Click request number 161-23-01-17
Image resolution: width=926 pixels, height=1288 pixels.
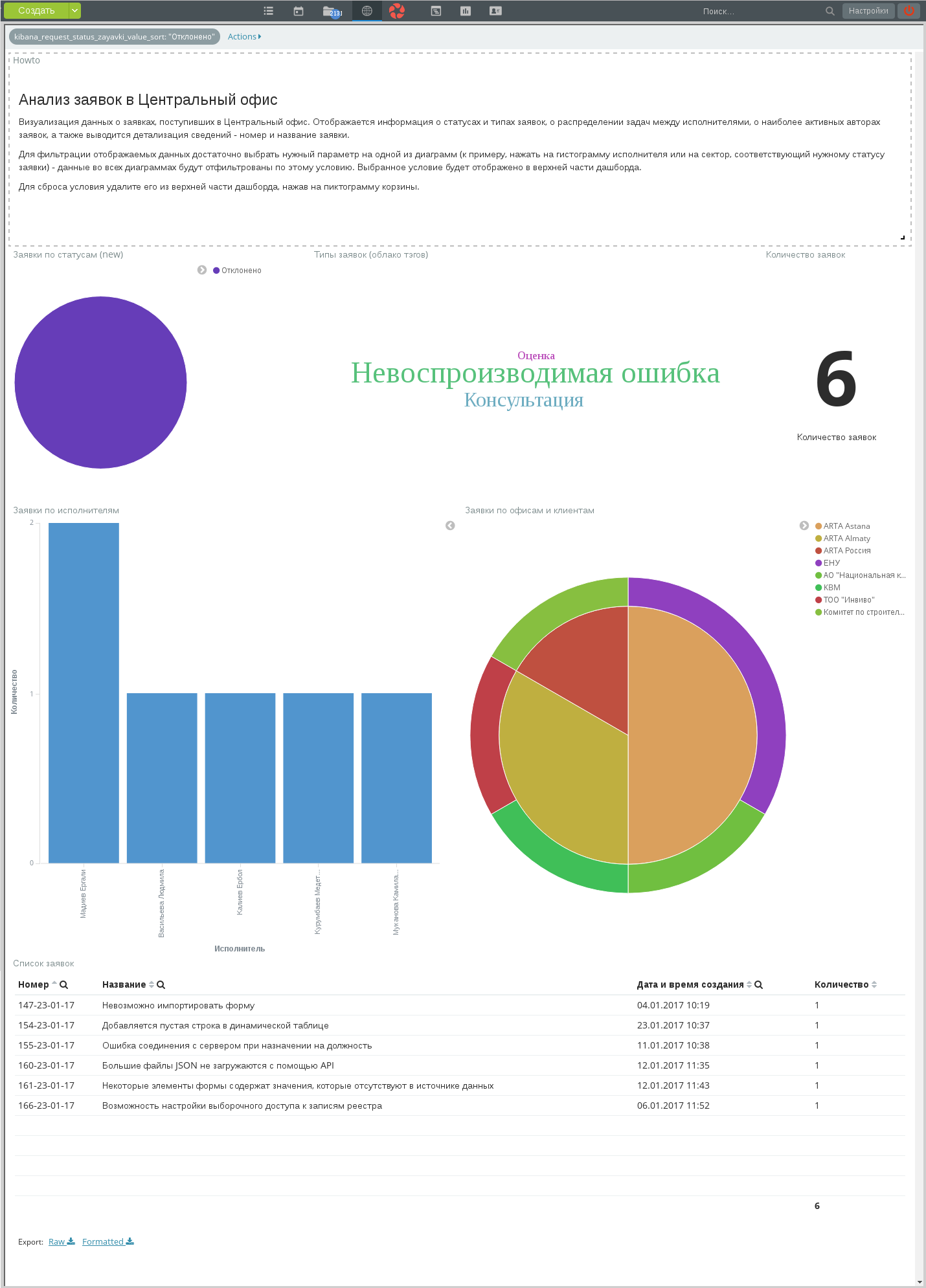click(46, 1085)
